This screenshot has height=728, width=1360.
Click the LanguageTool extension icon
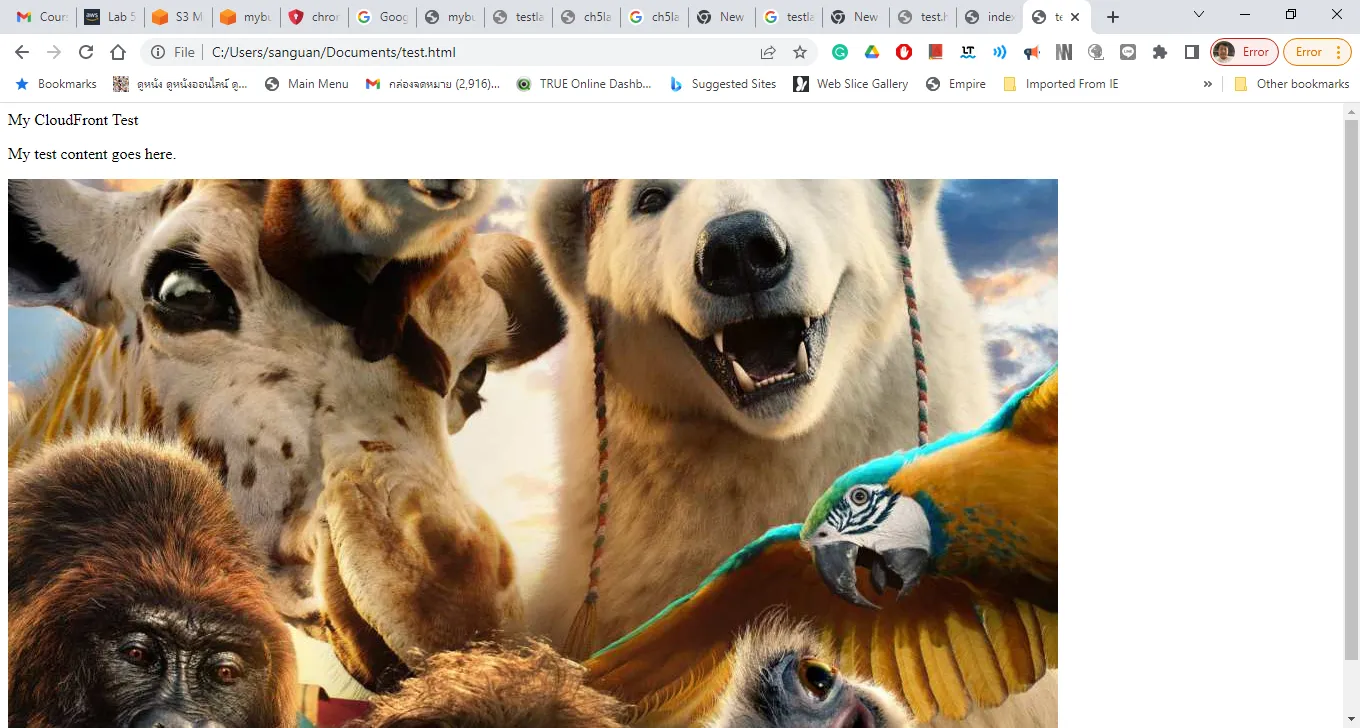click(x=968, y=52)
